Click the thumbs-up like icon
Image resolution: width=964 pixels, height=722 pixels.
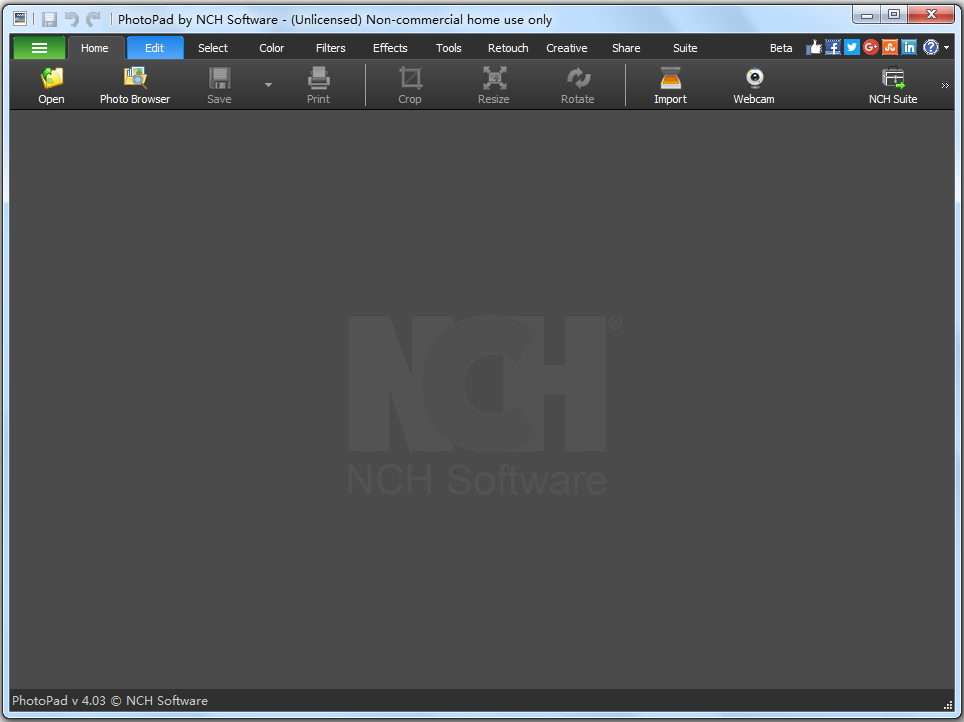pyautogui.click(x=814, y=47)
